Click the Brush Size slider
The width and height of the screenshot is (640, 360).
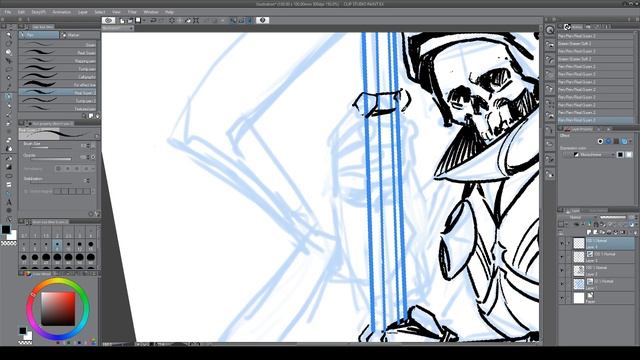(51, 148)
